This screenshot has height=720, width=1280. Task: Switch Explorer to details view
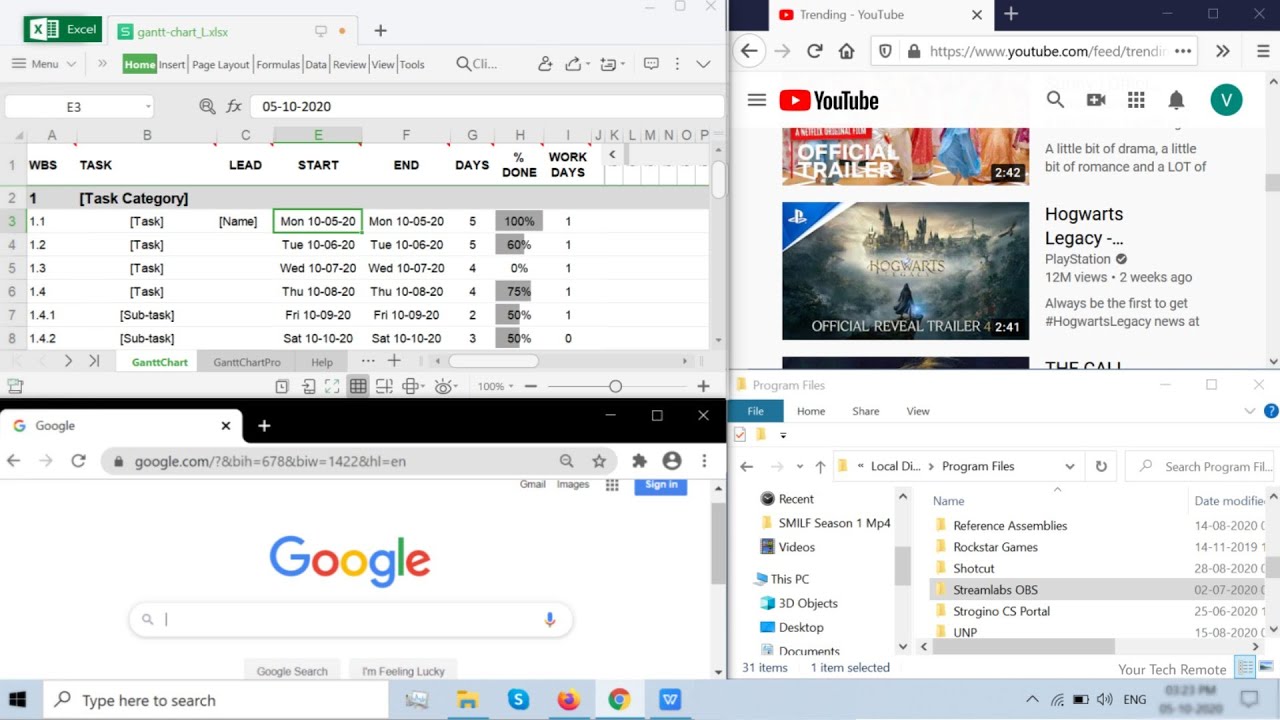click(1245, 667)
